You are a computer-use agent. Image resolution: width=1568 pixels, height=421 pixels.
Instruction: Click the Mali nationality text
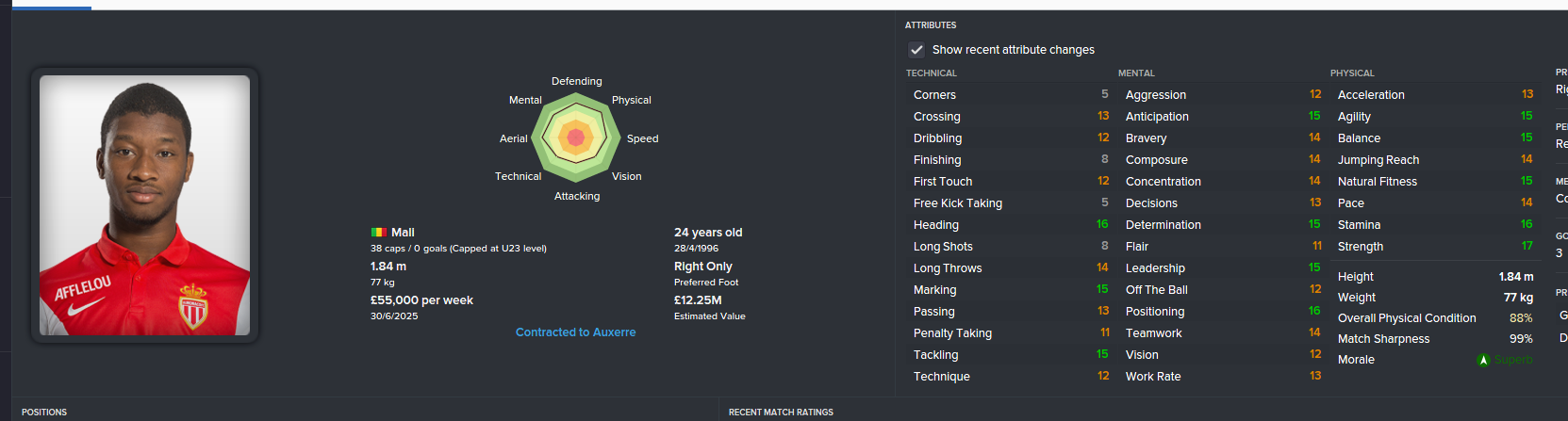click(x=403, y=233)
